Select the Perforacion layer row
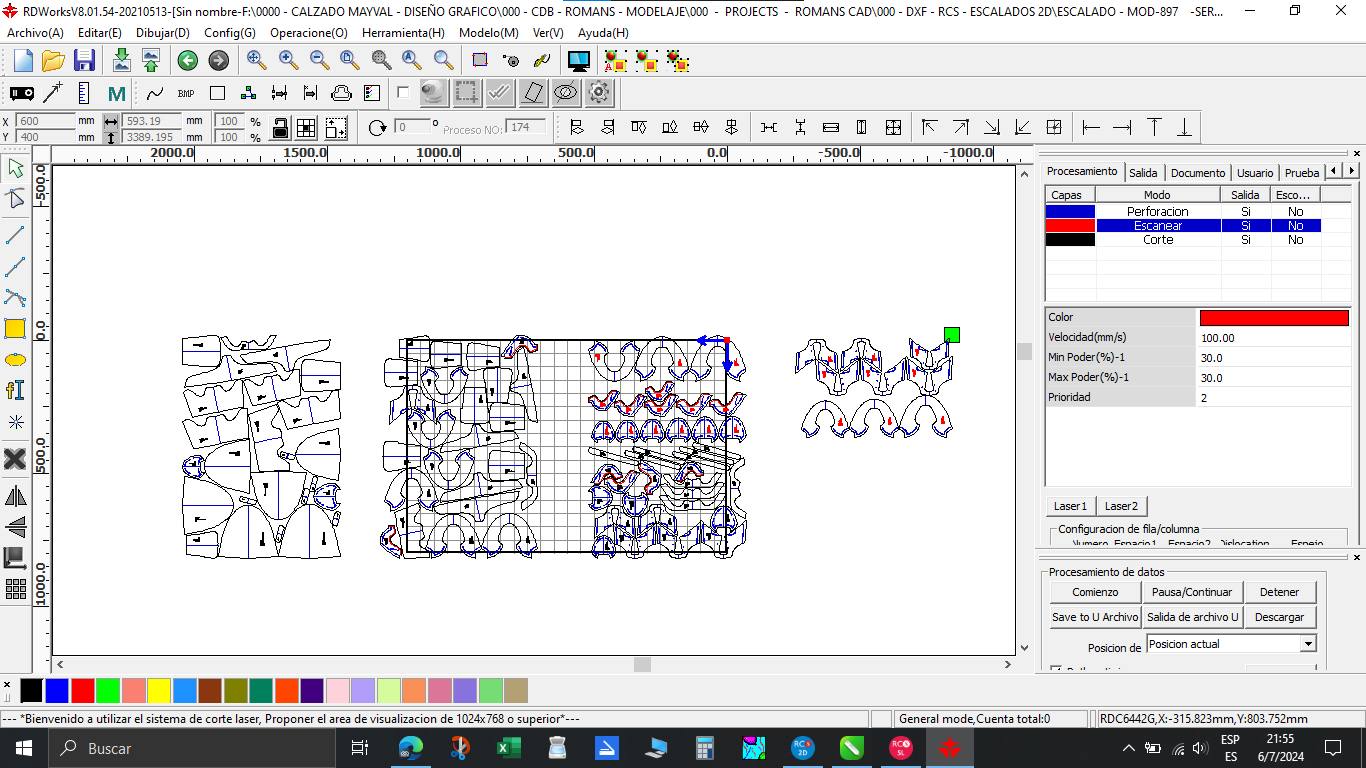 [x=1198, y=211]
